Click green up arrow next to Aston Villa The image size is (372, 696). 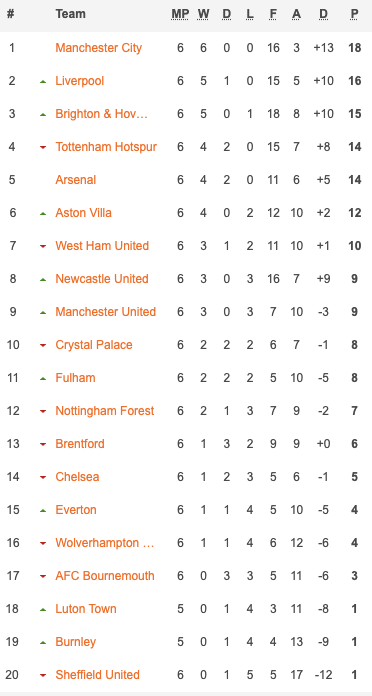coord(43,214)
